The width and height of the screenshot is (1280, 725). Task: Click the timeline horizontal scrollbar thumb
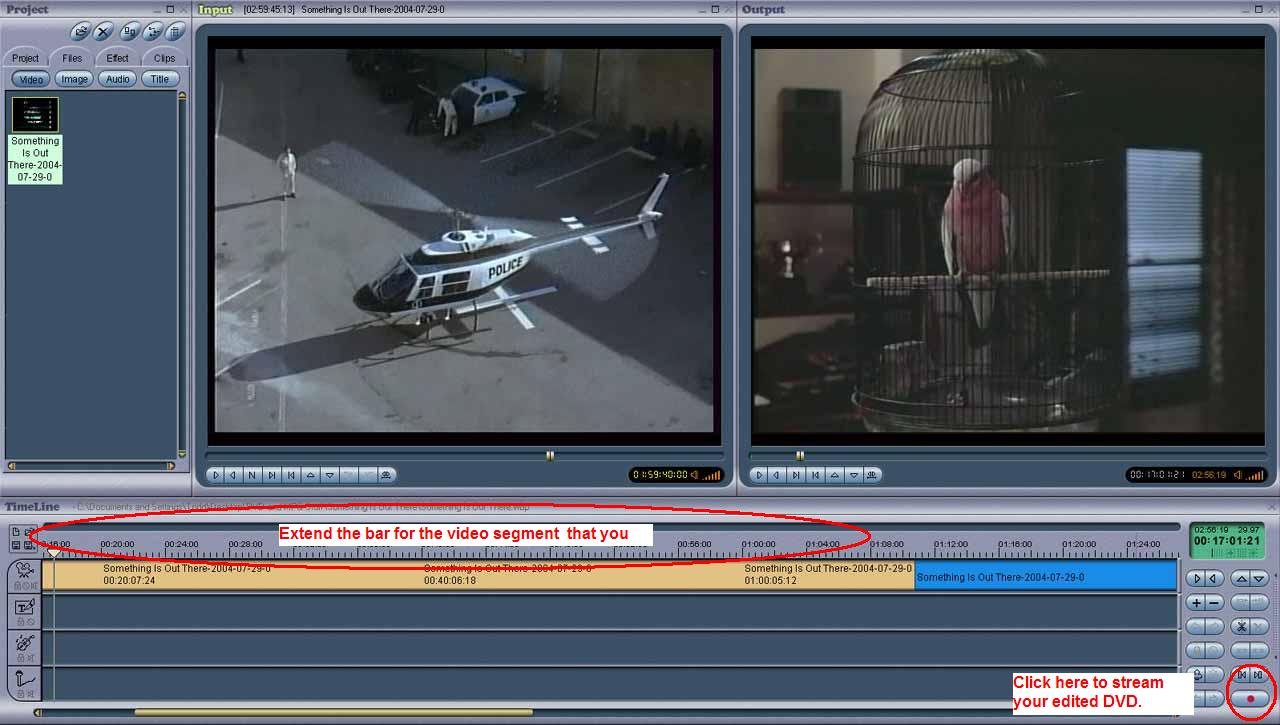coord(333,713)
